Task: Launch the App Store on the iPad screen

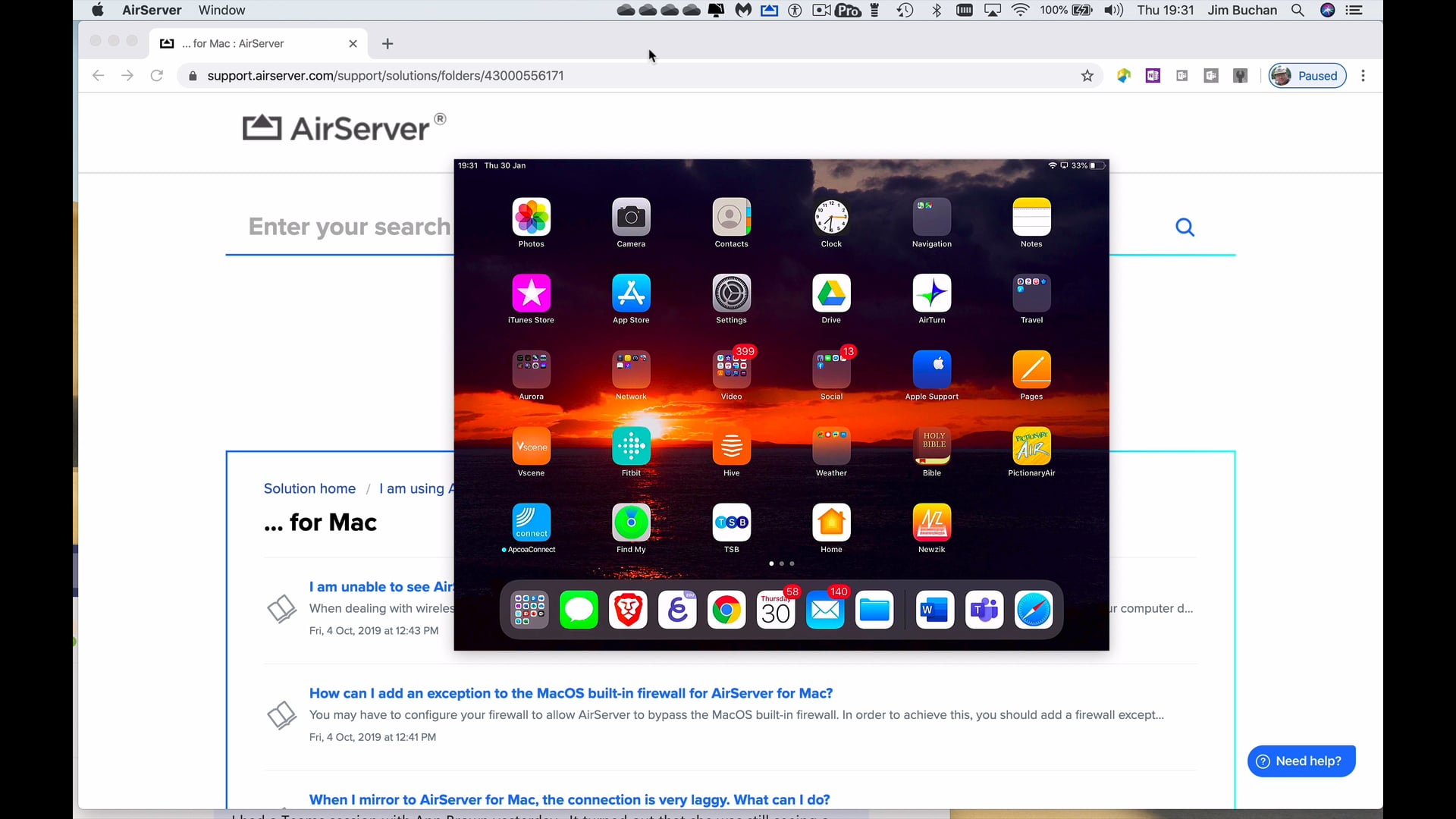Action: point(631,294)
